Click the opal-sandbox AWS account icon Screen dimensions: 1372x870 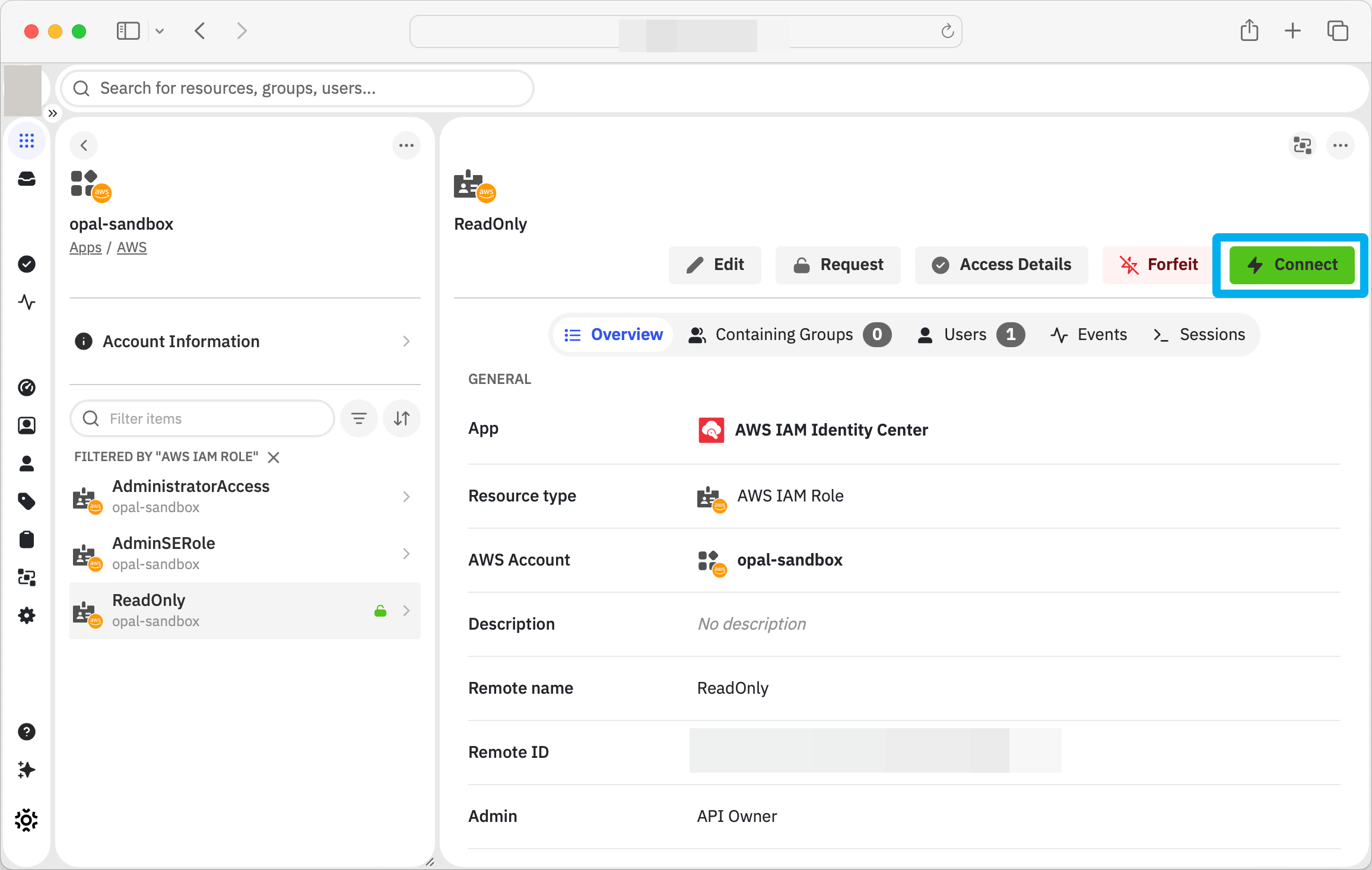tap(90, 186)
